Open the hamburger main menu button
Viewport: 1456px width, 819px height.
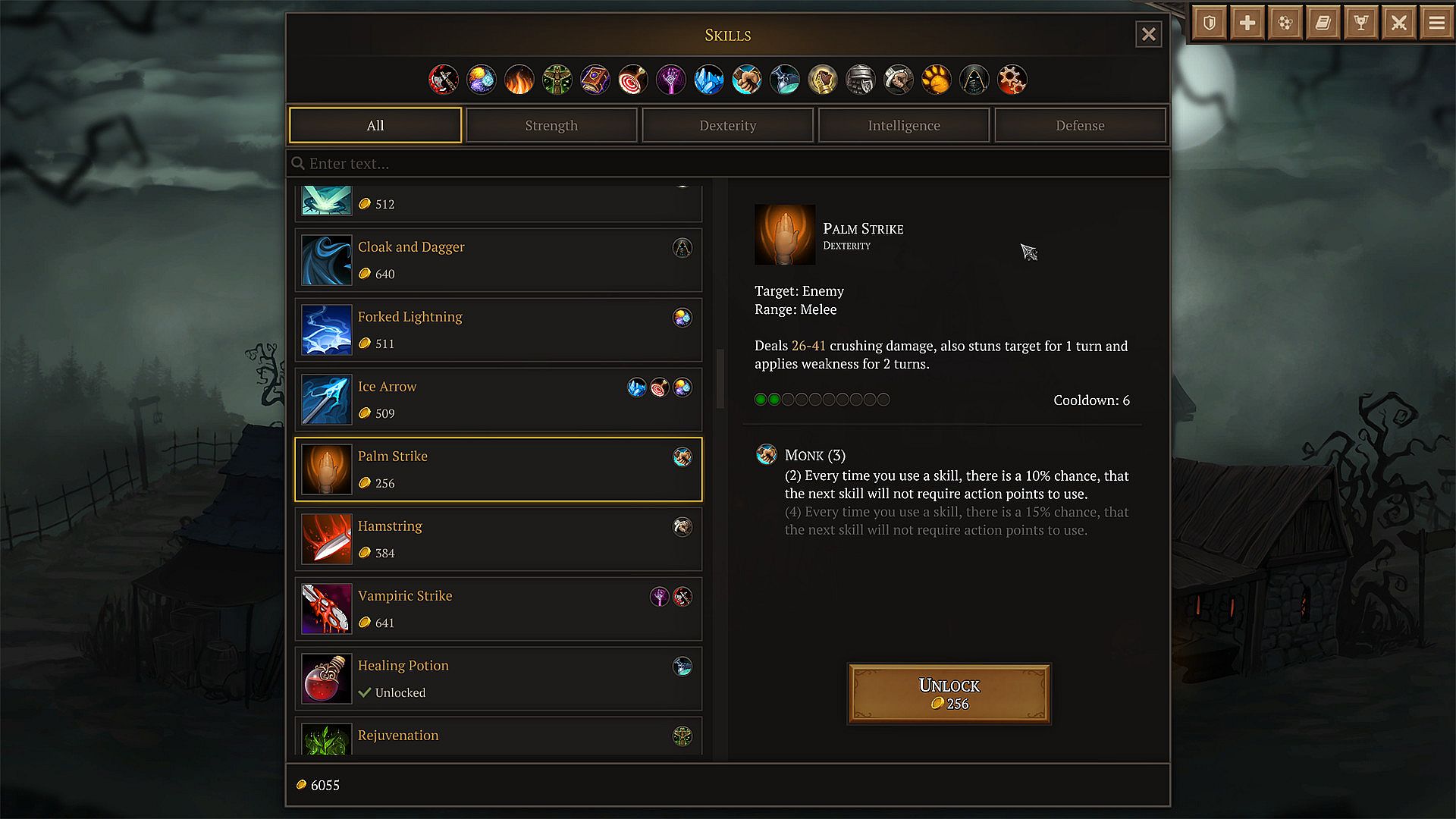click(x=1437, y=24)
